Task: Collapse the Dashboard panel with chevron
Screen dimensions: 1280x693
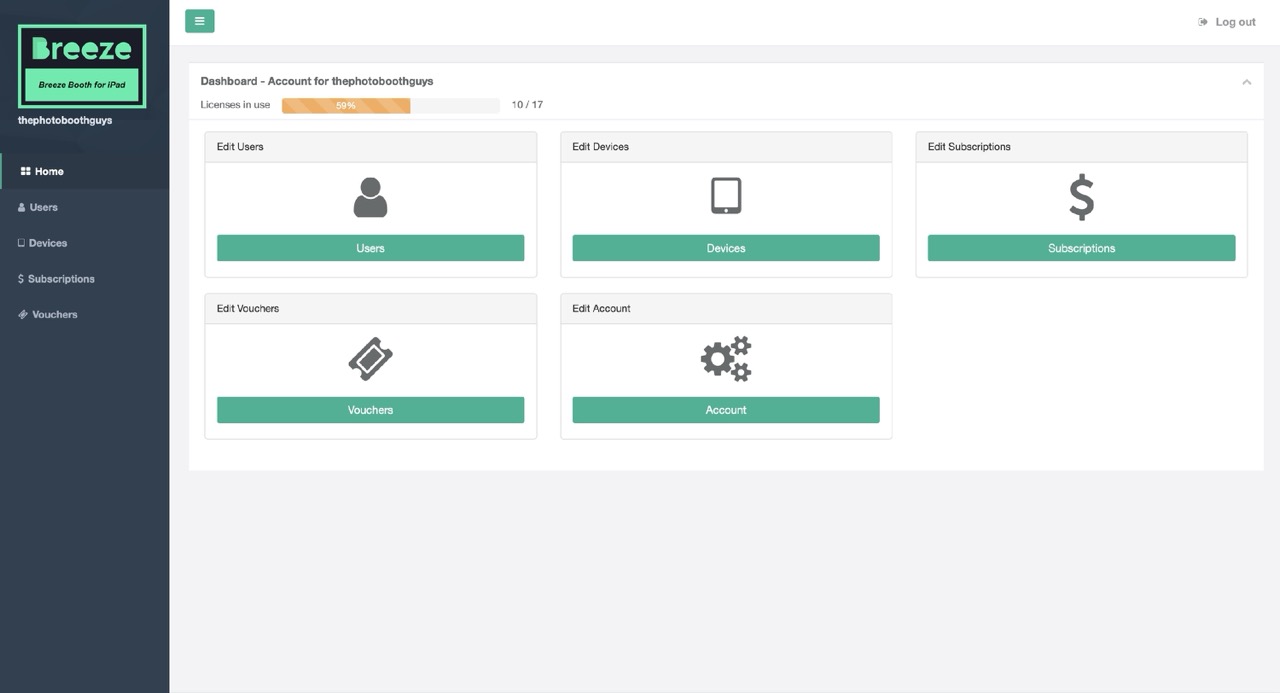Action: (1246, 82)
